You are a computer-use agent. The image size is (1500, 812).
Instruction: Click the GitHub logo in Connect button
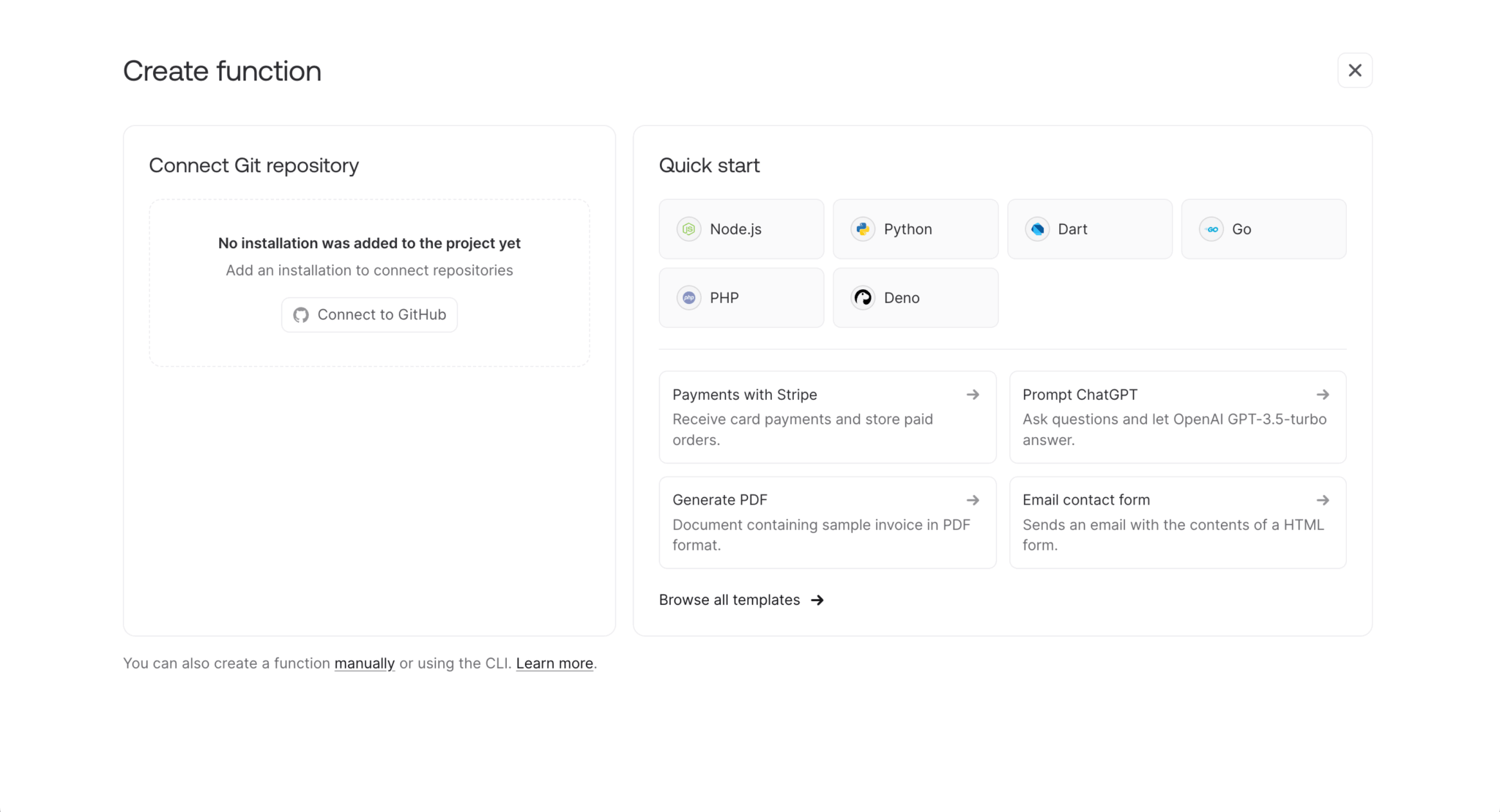pyautogui.click(x=301, y=315)
